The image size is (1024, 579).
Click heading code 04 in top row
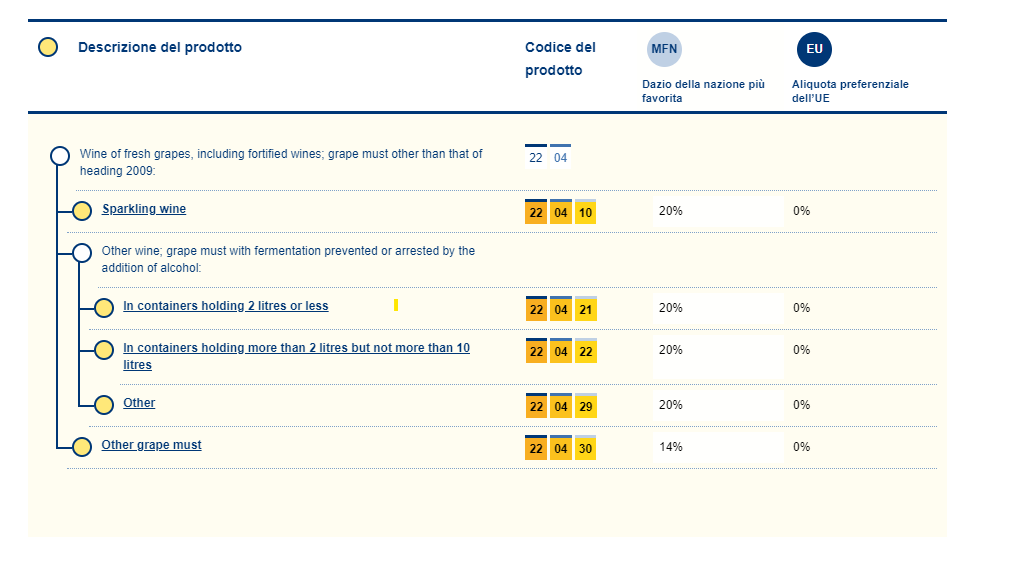point(561,158)
